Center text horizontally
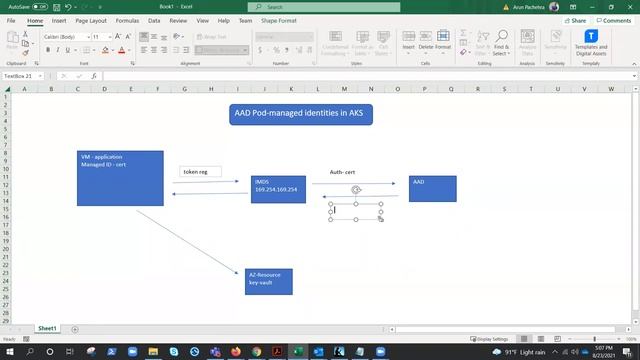 pos(154,50)
